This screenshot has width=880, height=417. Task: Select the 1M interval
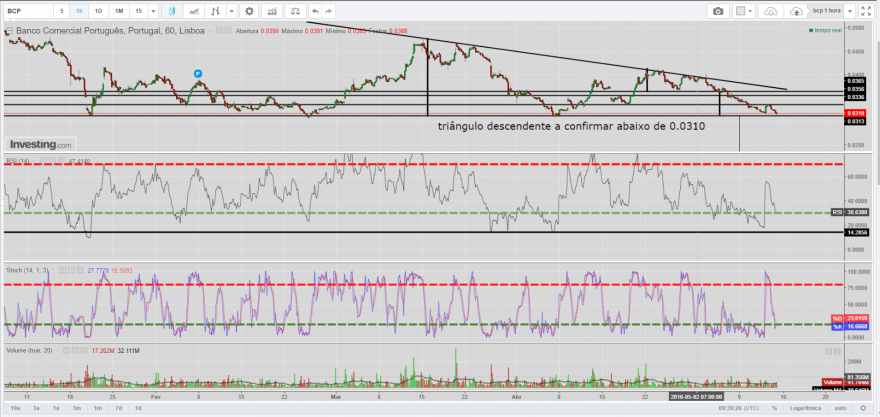118,11
